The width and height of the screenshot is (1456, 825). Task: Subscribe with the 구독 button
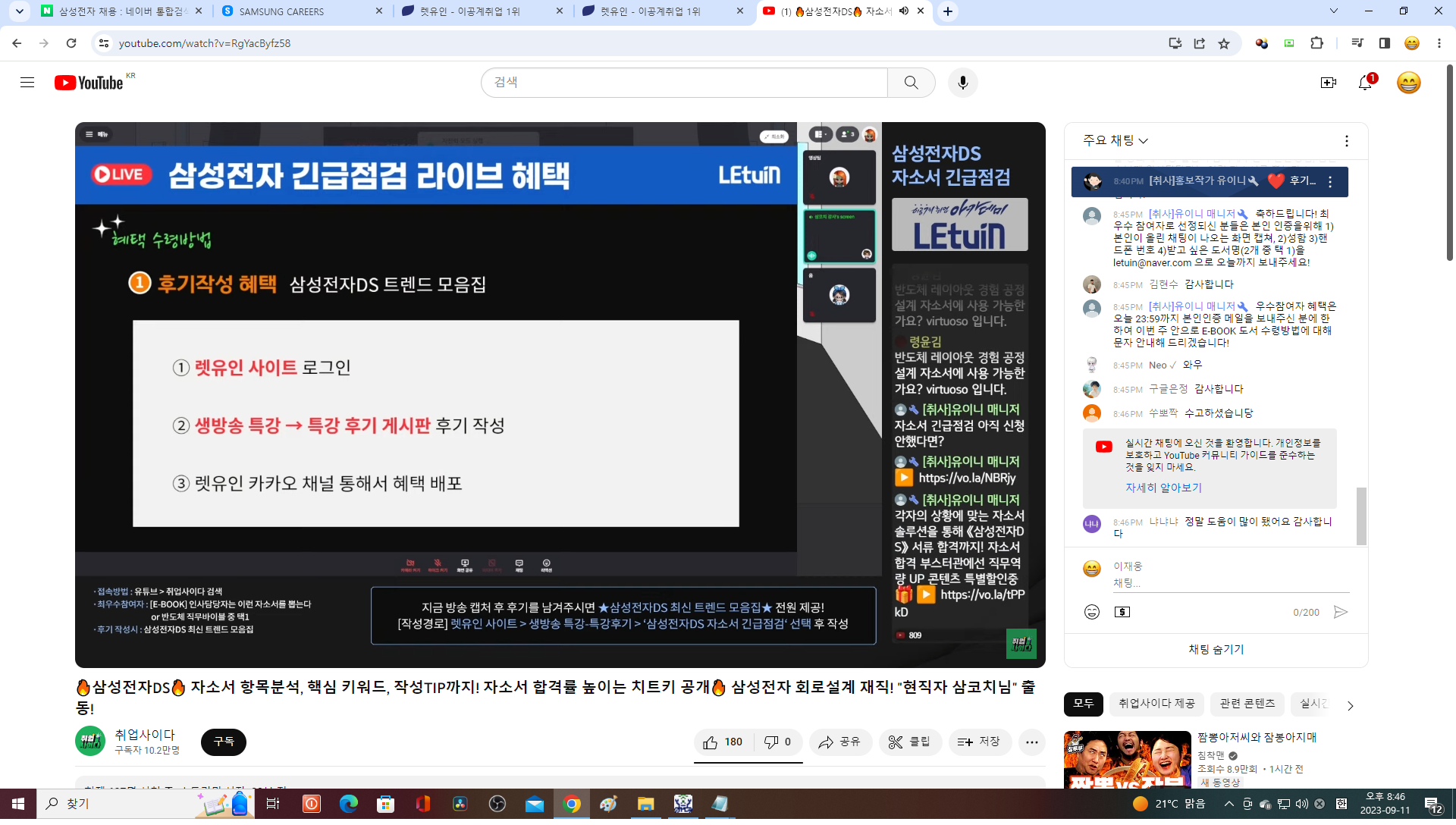point(224,742)
